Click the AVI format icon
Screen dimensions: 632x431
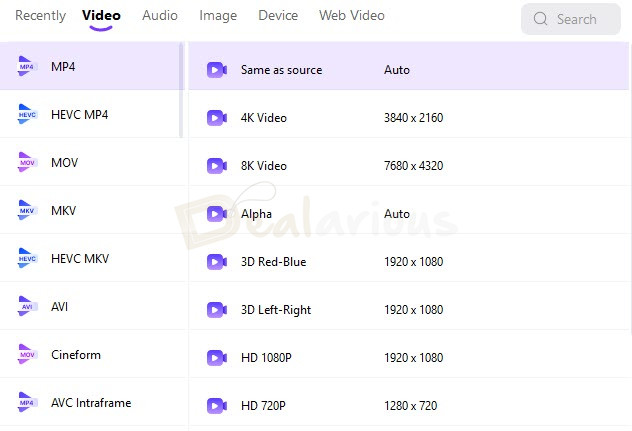coord(27,306)
